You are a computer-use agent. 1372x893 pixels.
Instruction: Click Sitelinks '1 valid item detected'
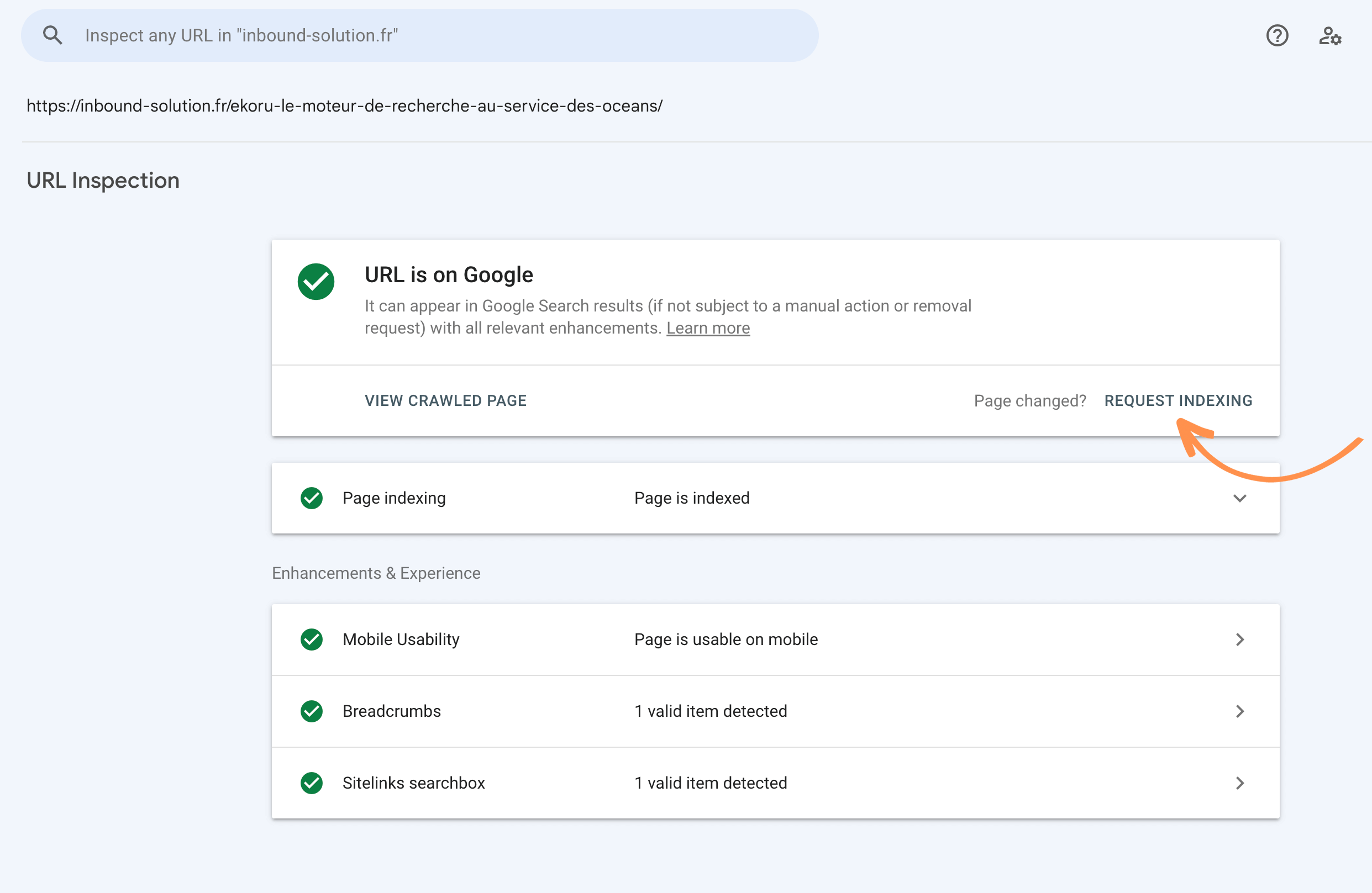click(710, 783)
